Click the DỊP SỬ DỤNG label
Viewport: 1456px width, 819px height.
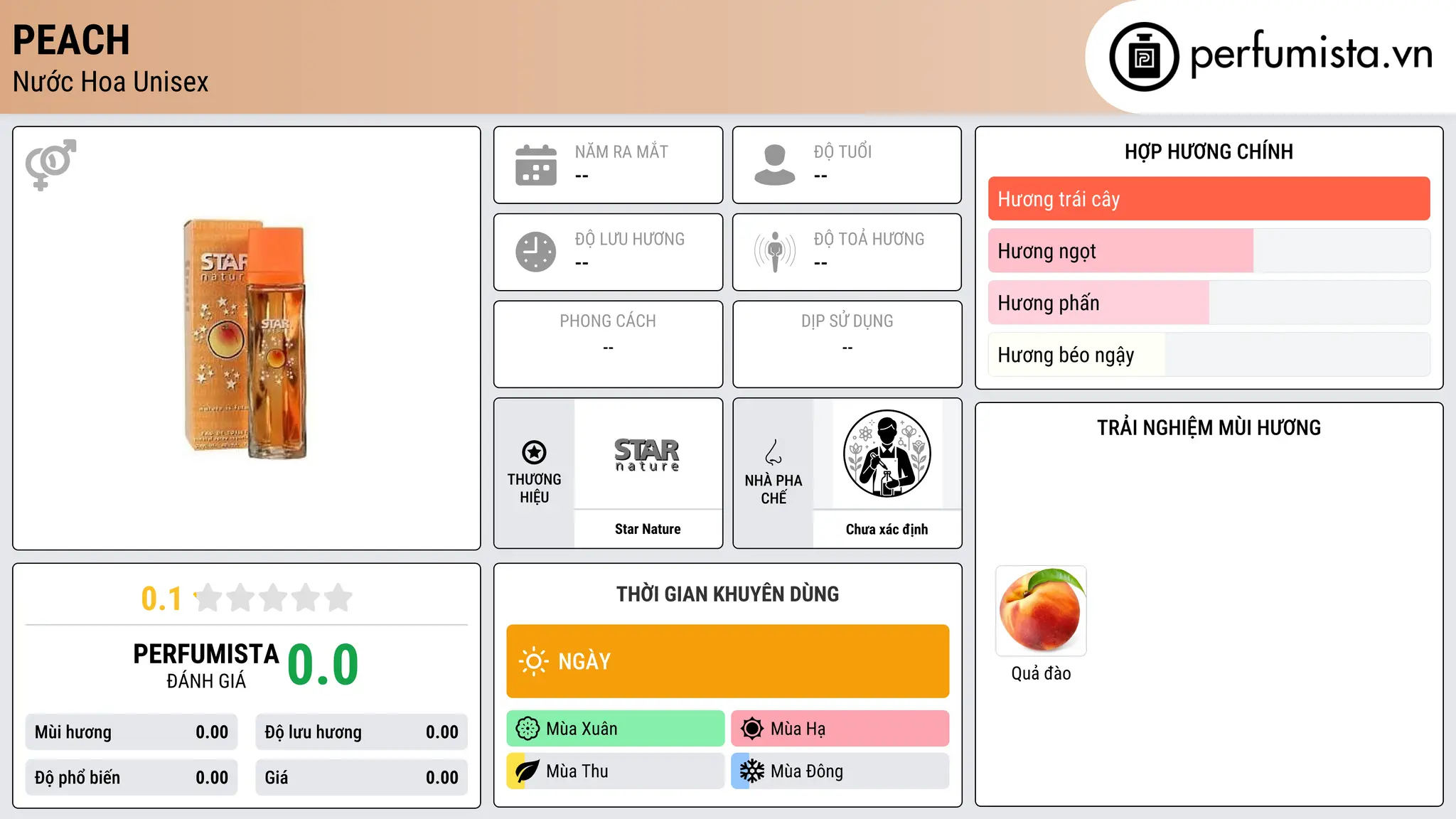click(847, 321)
